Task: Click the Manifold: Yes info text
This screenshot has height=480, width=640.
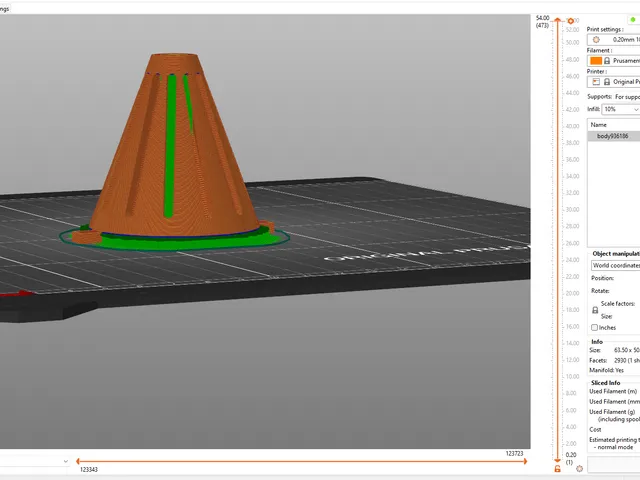Action: click(x=607, y=370)
